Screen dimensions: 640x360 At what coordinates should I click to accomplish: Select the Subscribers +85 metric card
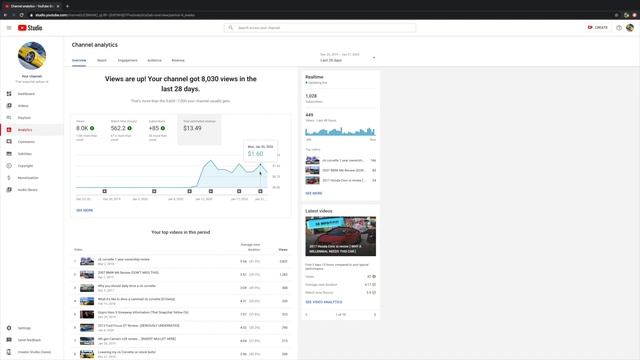159,130
